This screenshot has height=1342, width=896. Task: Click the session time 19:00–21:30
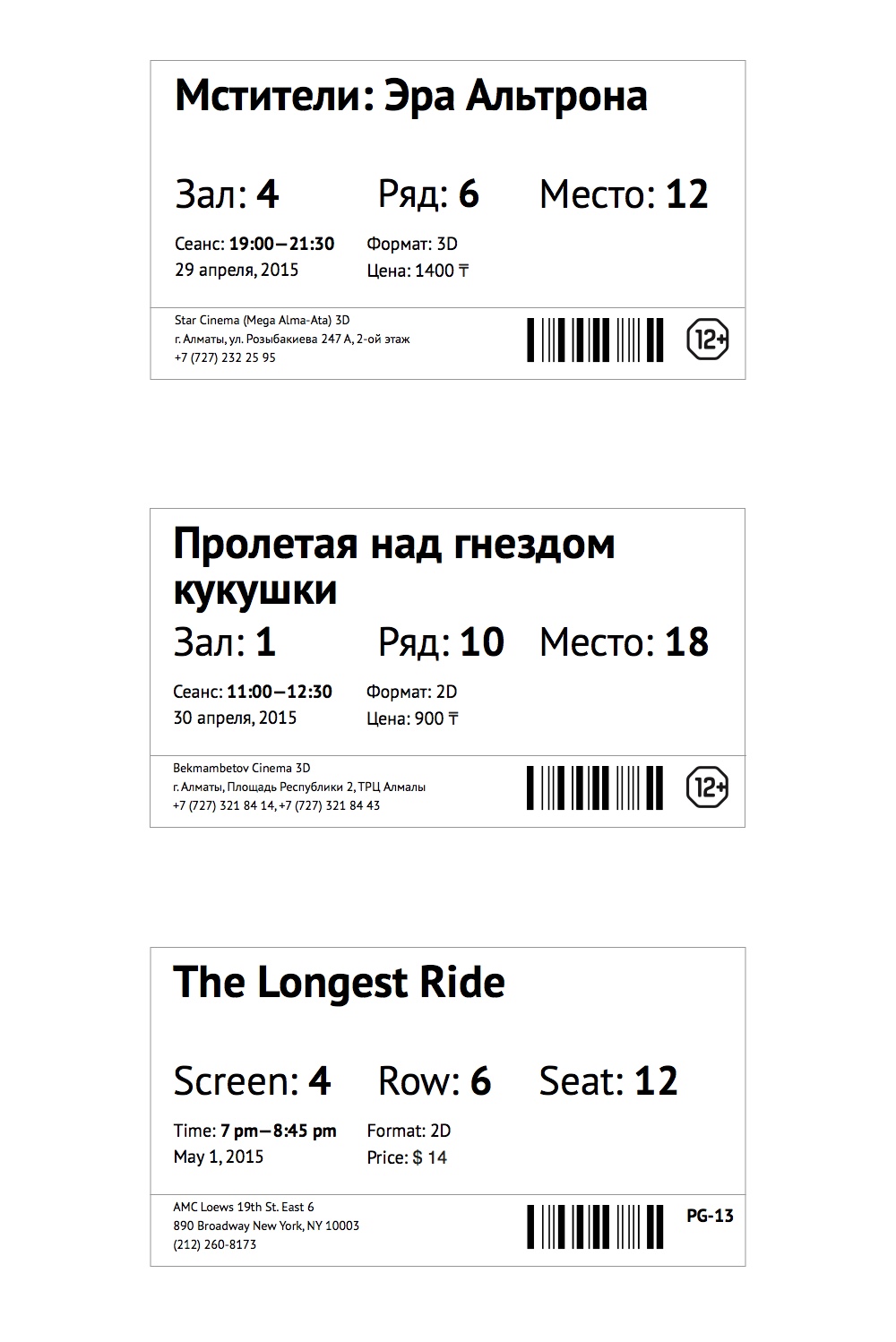[281, 244]
